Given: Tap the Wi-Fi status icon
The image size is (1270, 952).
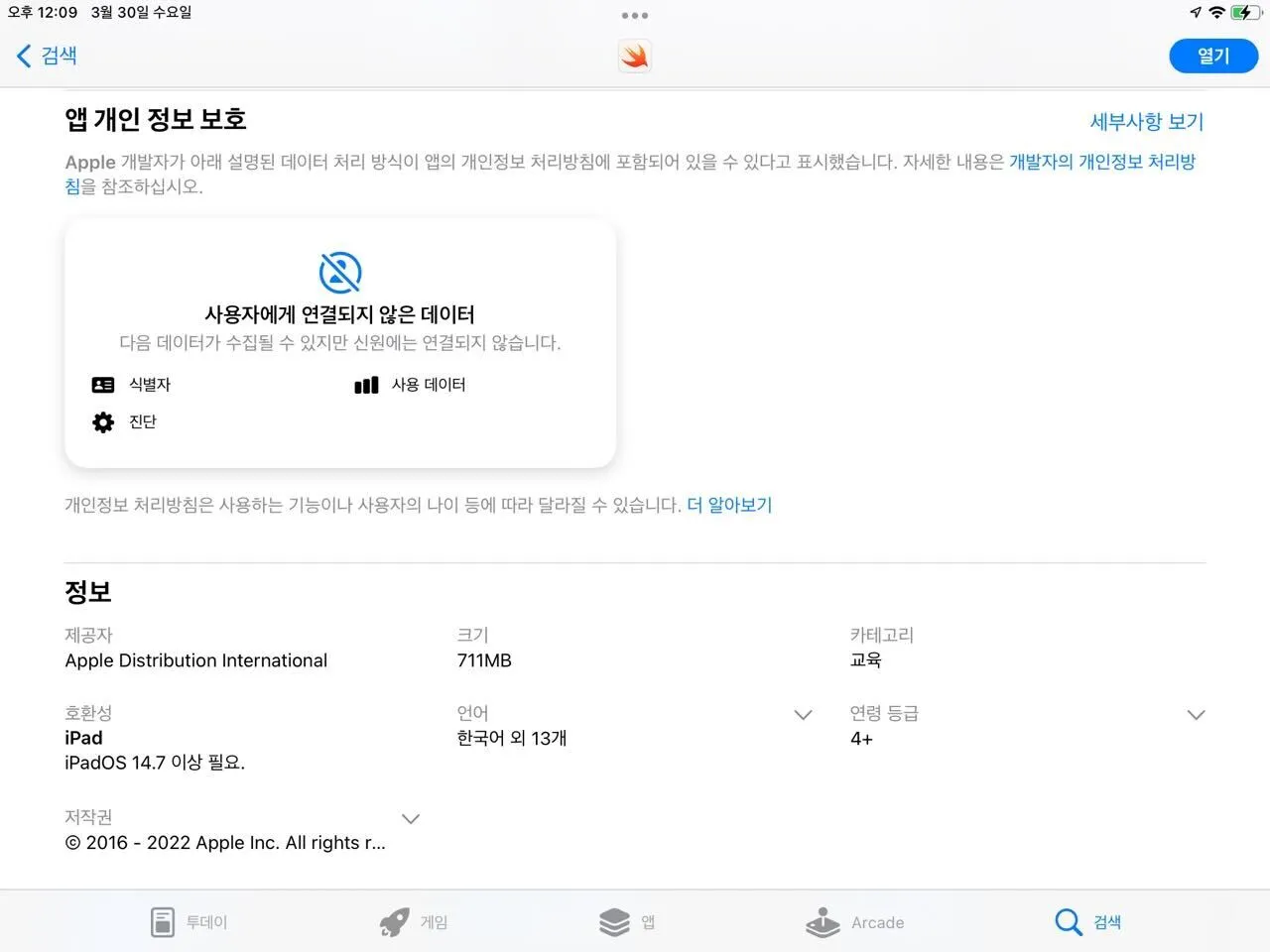Looking at the screenshot, I should (1216, 13).
